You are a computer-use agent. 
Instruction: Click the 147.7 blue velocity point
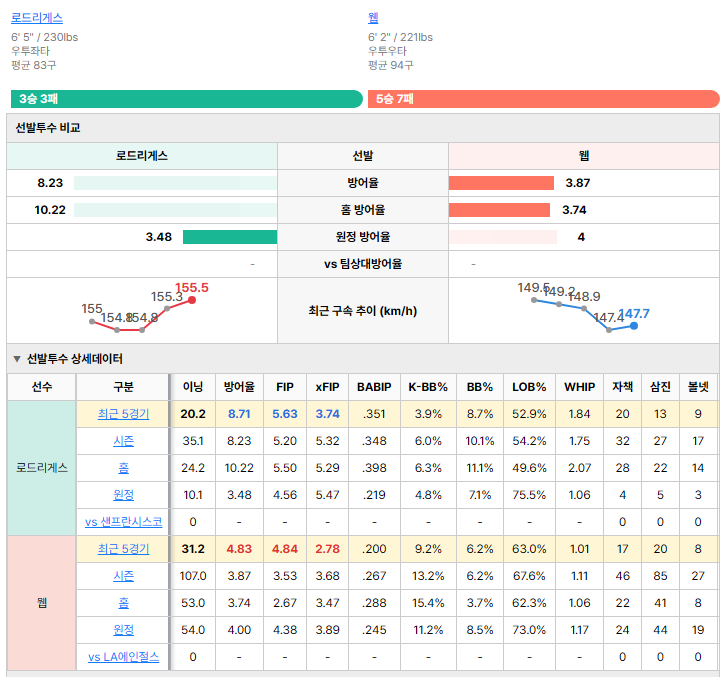click(634, 326)
